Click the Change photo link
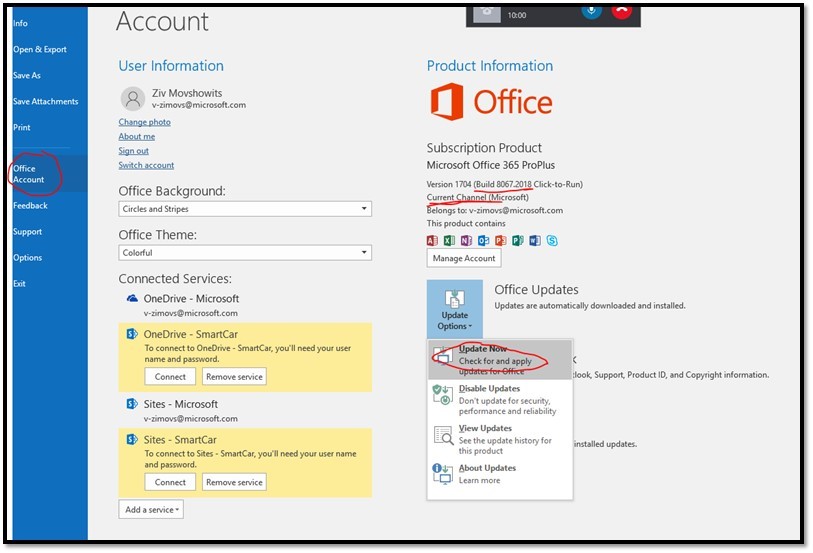Viewport: 813px width, 553px height. 144,122
